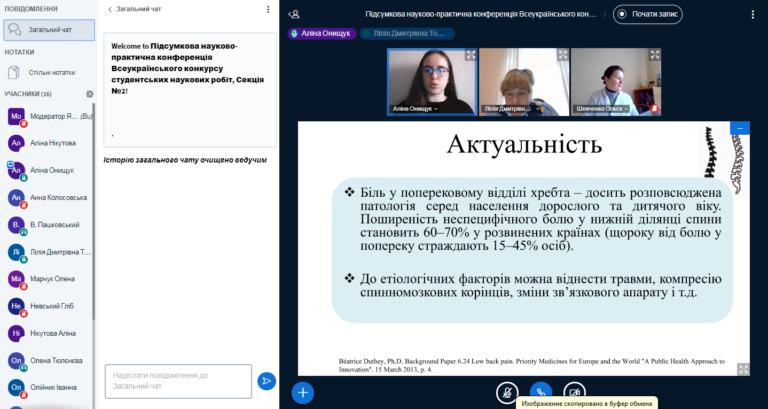Make the presentation fullscreen
Viewport: 768px width, 409px height.
(x=743, y=369)
